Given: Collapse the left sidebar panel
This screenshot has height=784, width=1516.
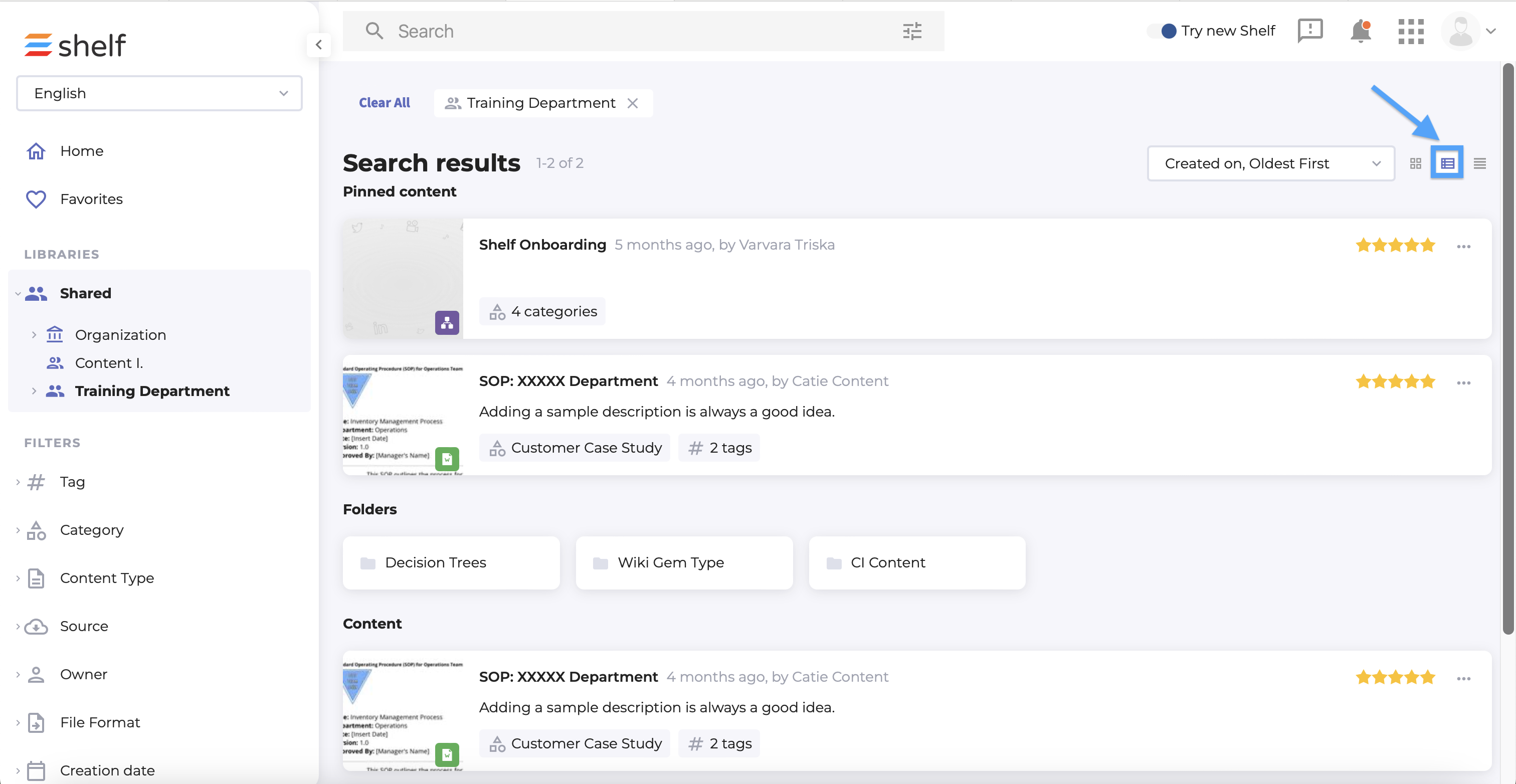Looking at the screenshot, I should 318,45.
